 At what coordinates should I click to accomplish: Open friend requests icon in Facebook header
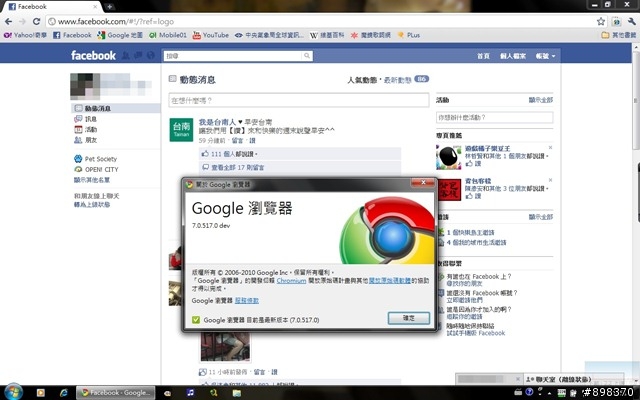tap(126, 56)
